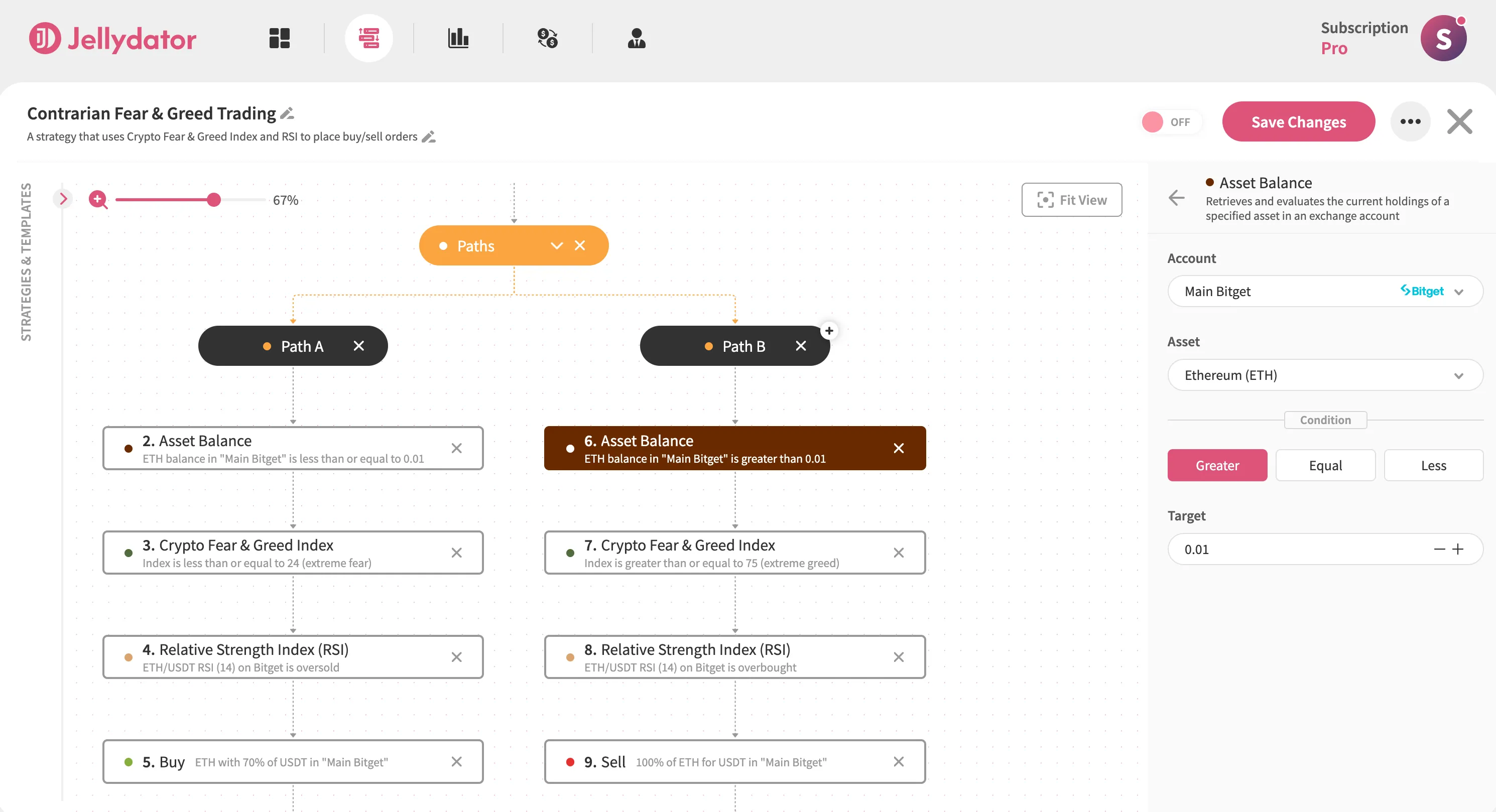Select the Less condition
Viewport: 1496px width, 812px height.
[x=1433, y=465]
